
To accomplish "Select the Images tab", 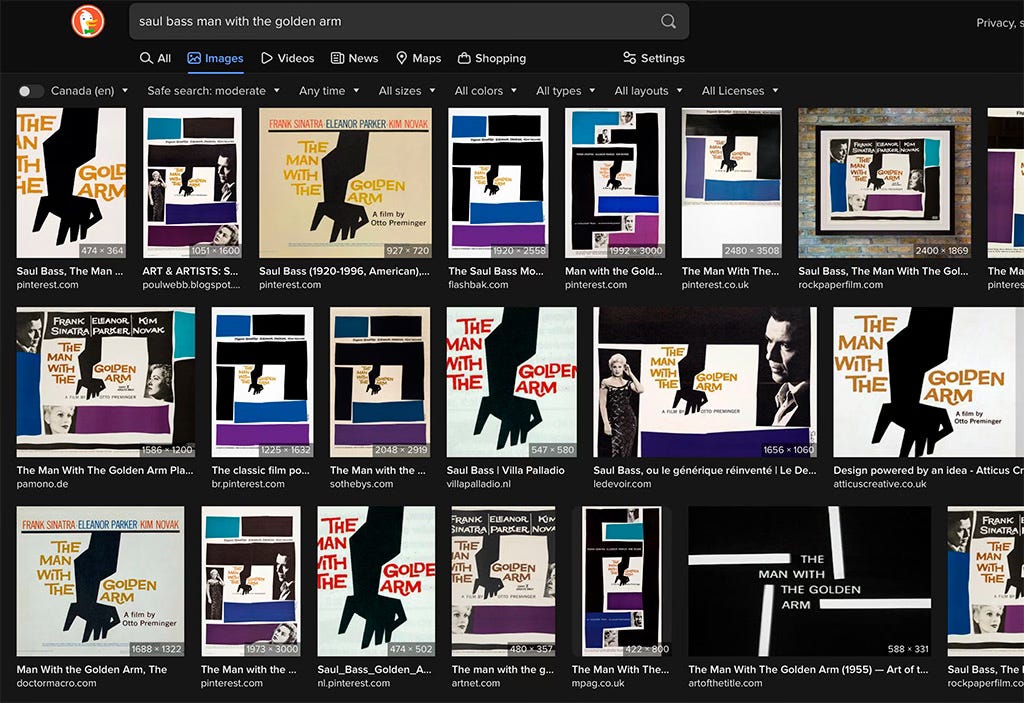I will (x=216, y=58).
